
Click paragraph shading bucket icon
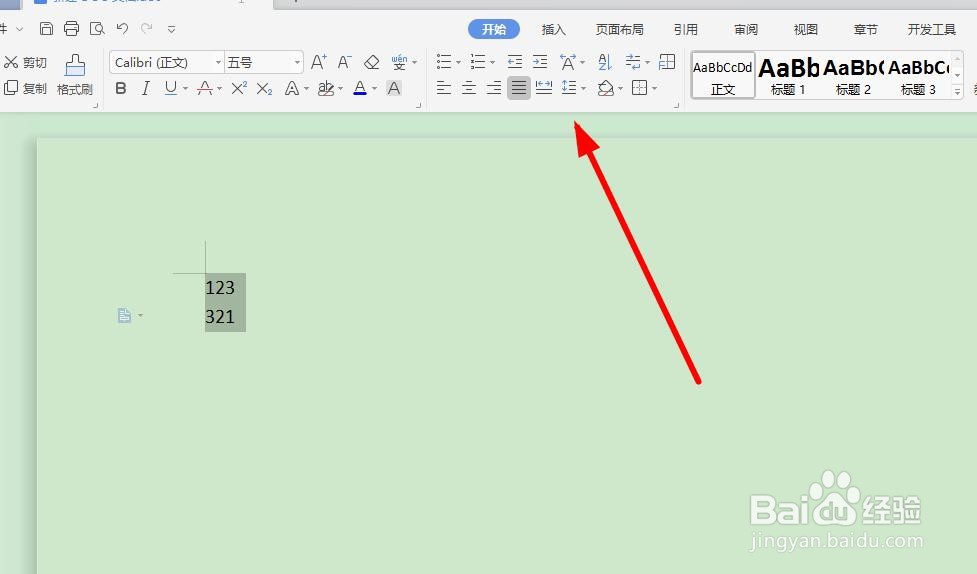[x=606, y=88]
